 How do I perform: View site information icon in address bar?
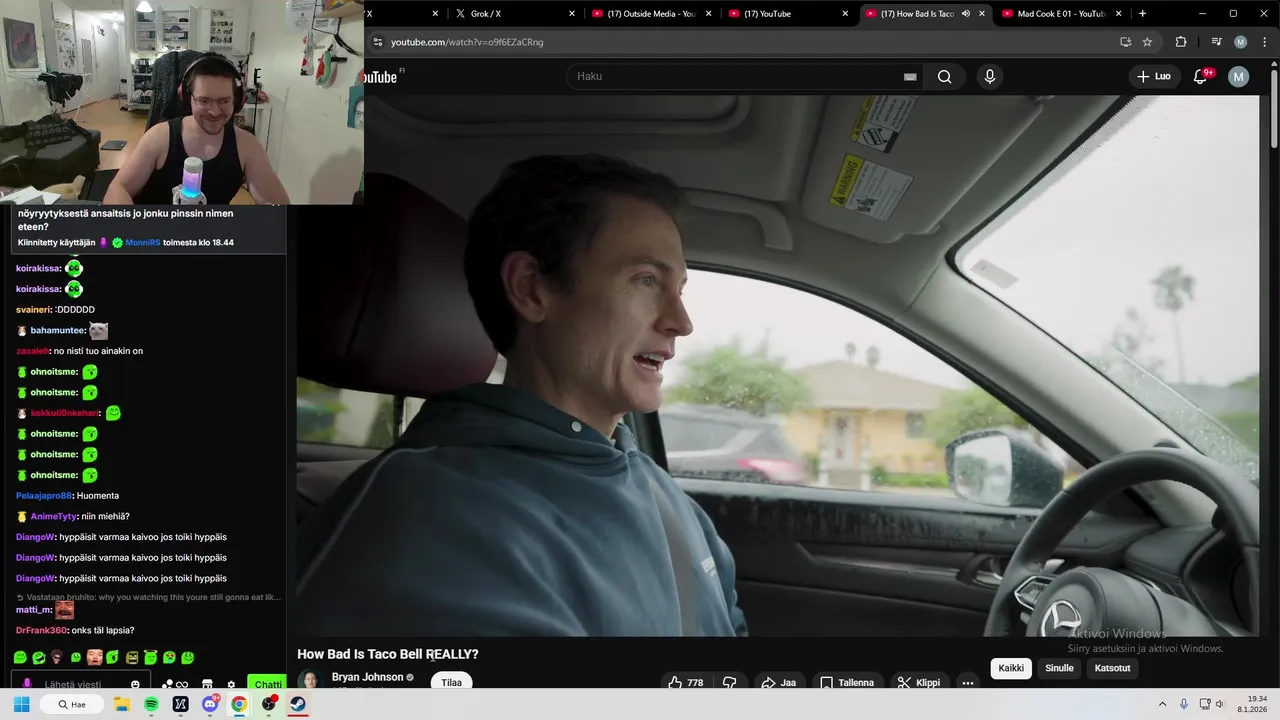(377, 42)
